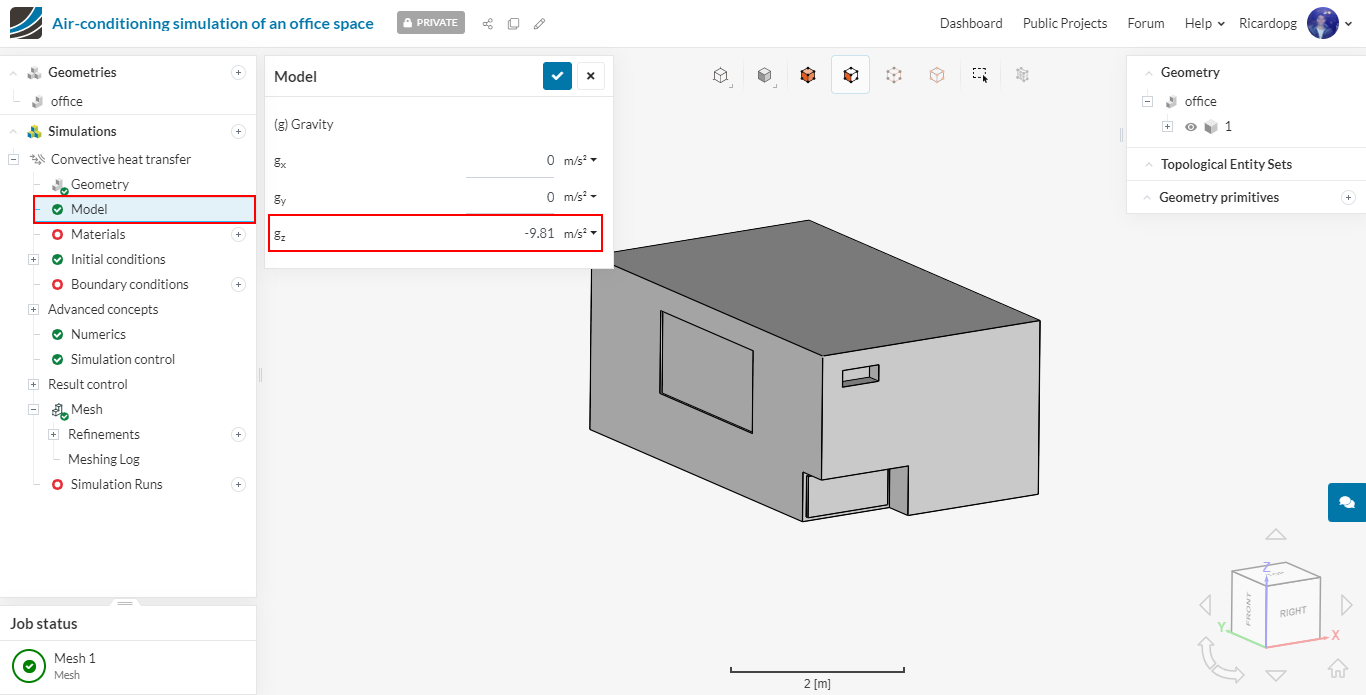
Task: Toggle visibility eye for part 1
Action: [1191, 127]
